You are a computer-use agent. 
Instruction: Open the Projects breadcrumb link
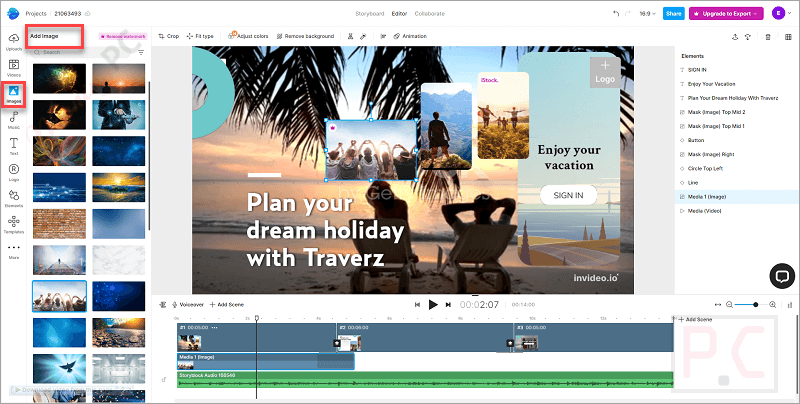tap(36, 14)
